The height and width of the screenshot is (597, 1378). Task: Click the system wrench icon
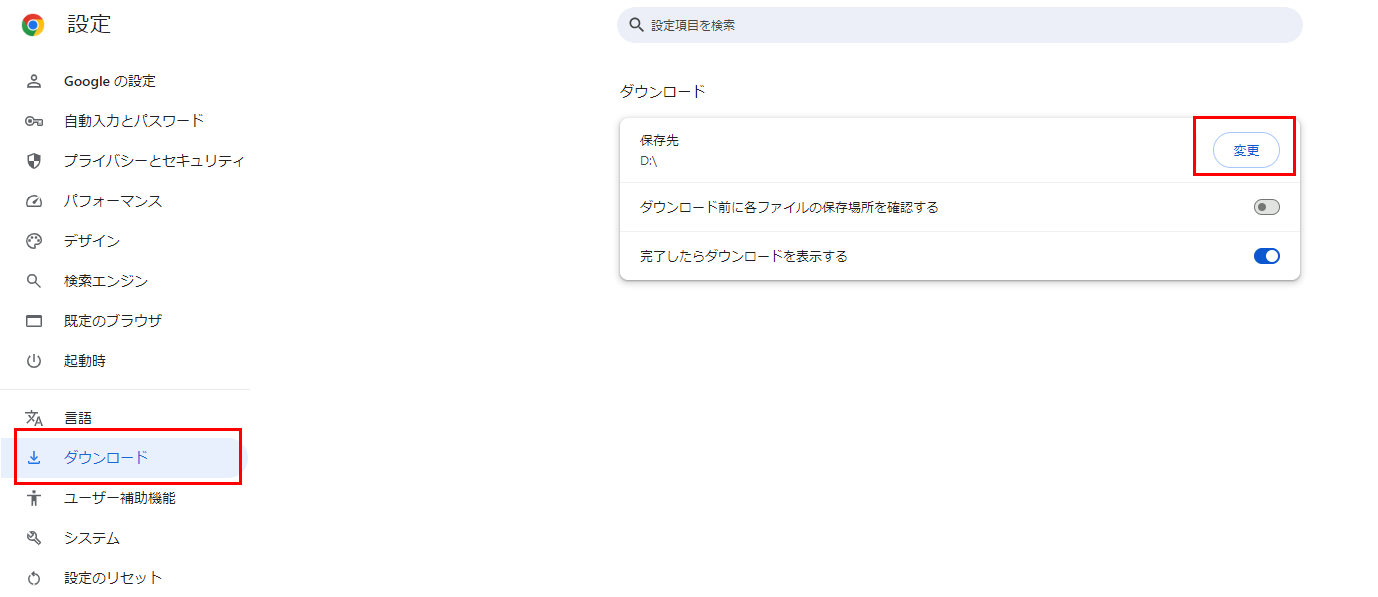(34, 538)
